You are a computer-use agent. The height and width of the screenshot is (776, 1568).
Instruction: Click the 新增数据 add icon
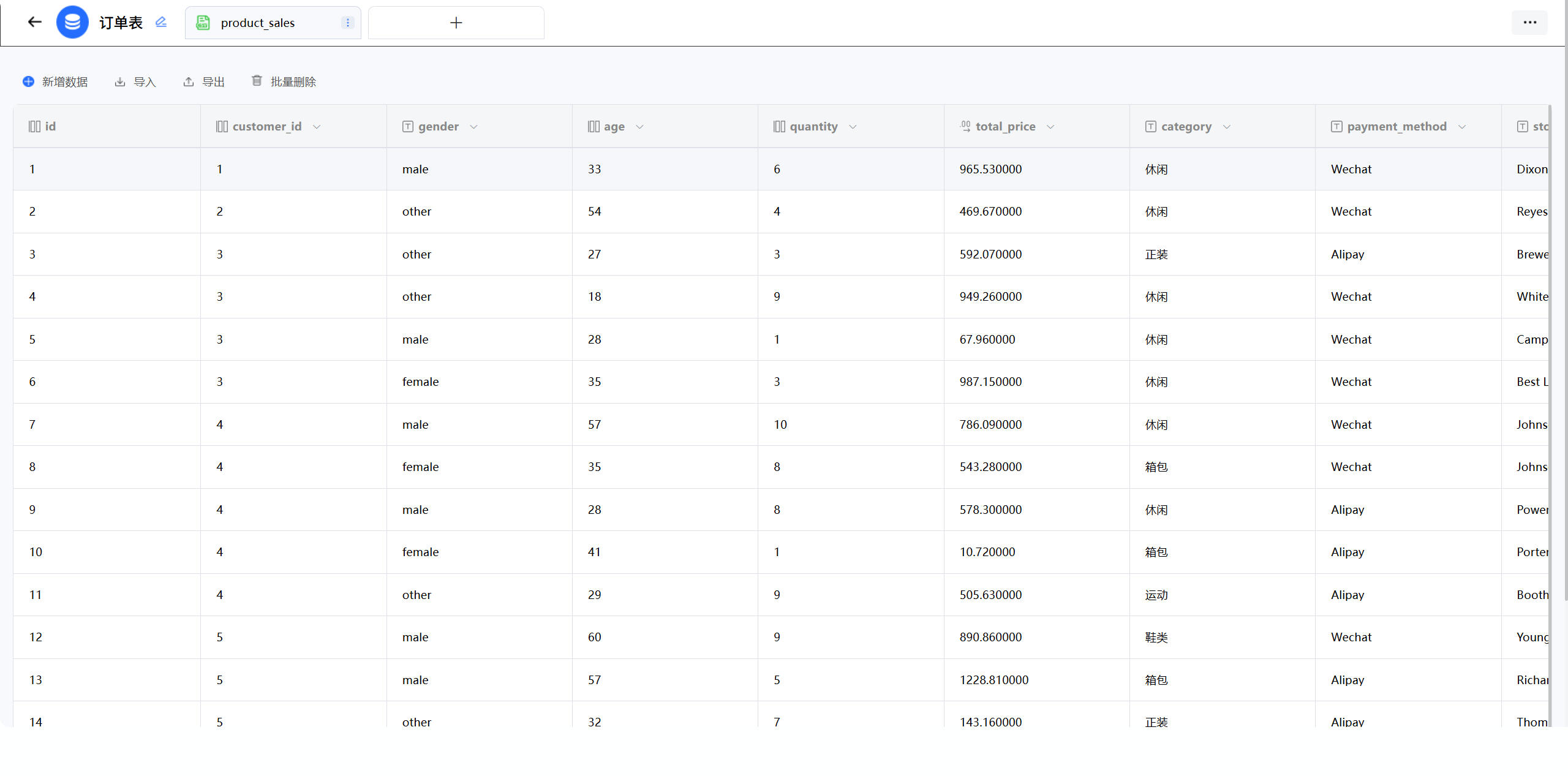pos(28,81)
